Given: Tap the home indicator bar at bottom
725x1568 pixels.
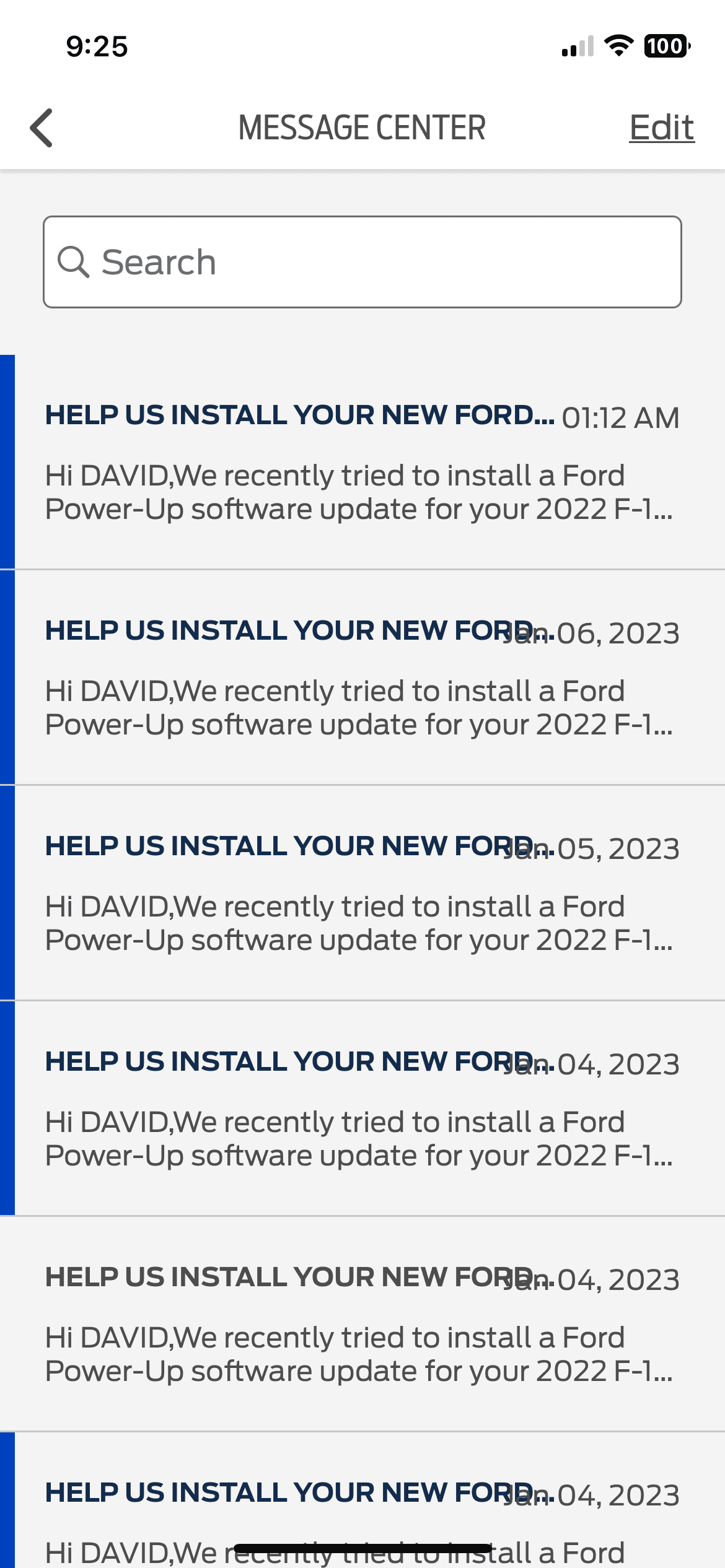Looking at the screenshot, I should pos(362,1548).
